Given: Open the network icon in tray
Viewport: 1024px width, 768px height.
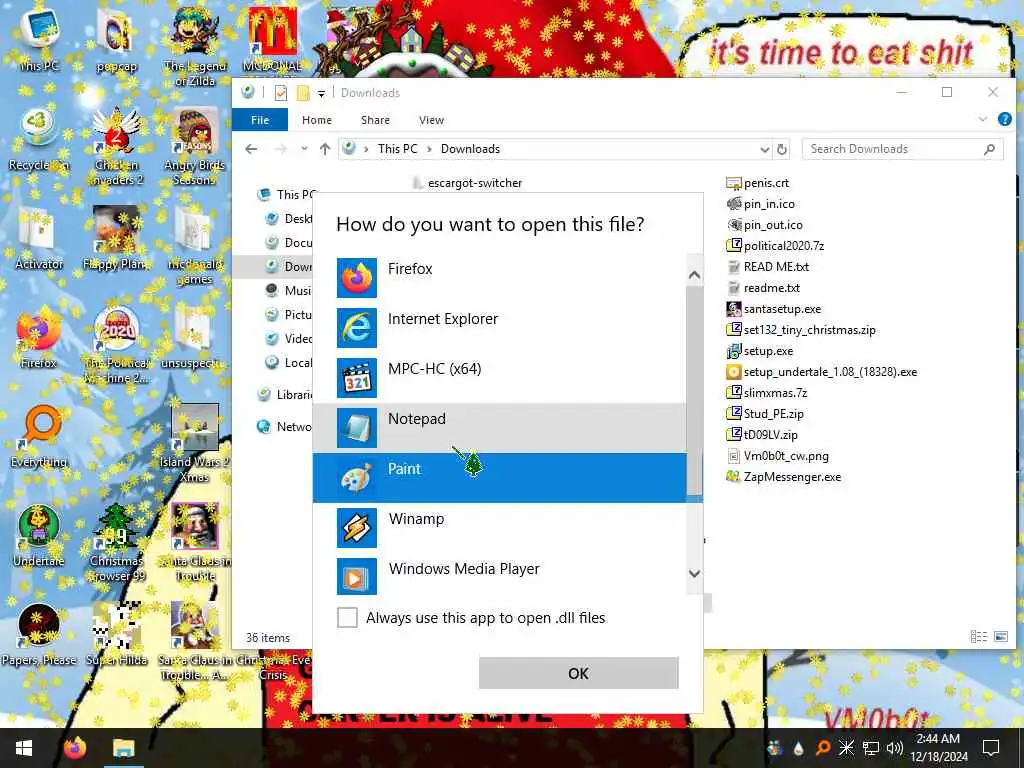Looking at the screenshot, I should pos(871,748).
